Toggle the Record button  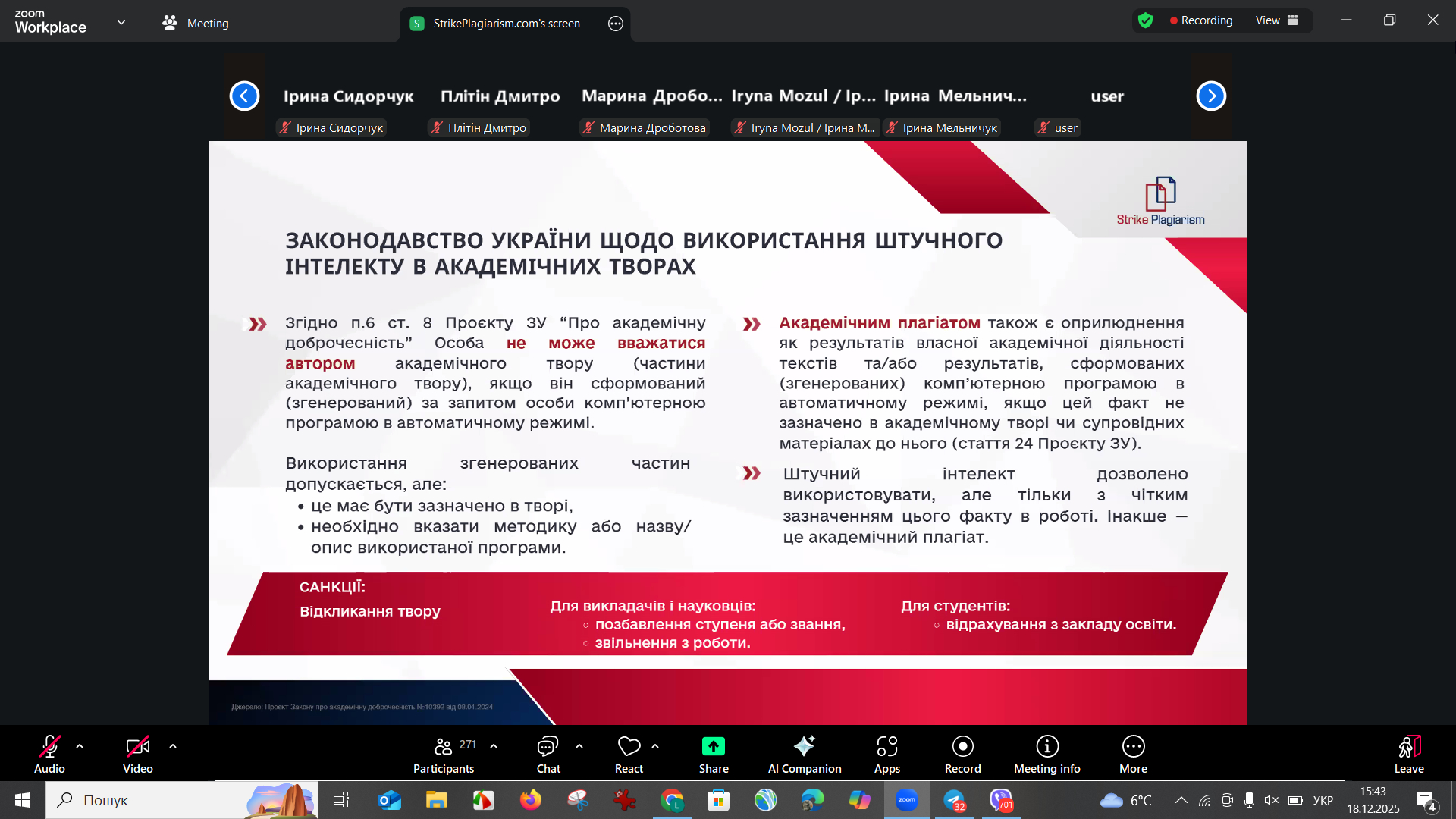[962, 747]
